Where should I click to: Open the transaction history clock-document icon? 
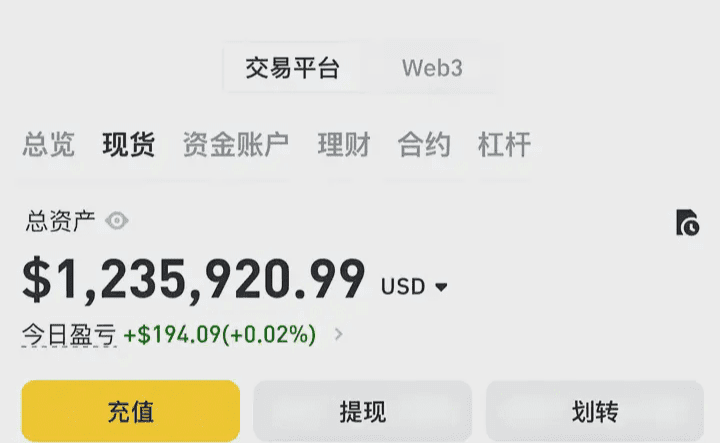point(687,223)
